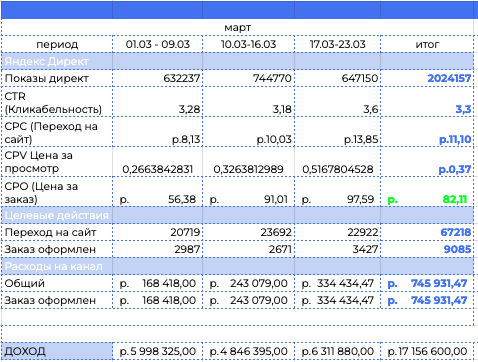
Task: Select the 'Расходы на канал' section row
Action: (237, 266)
